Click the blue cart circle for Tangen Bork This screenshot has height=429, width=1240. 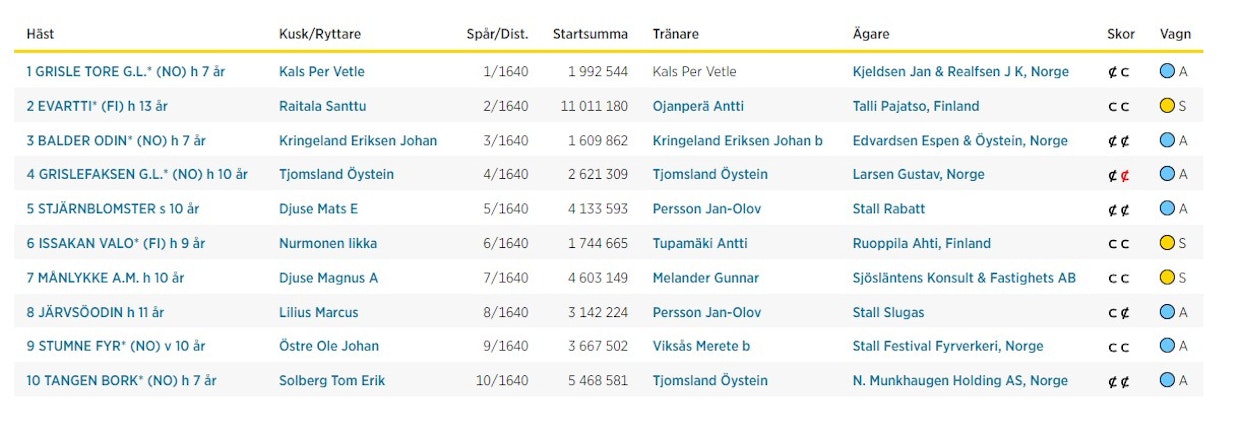[1166, 381]
